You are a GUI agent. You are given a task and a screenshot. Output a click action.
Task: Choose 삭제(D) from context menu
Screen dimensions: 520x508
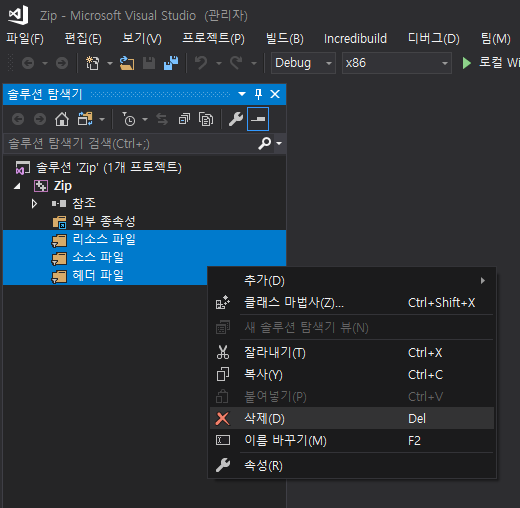click(352, 419)
